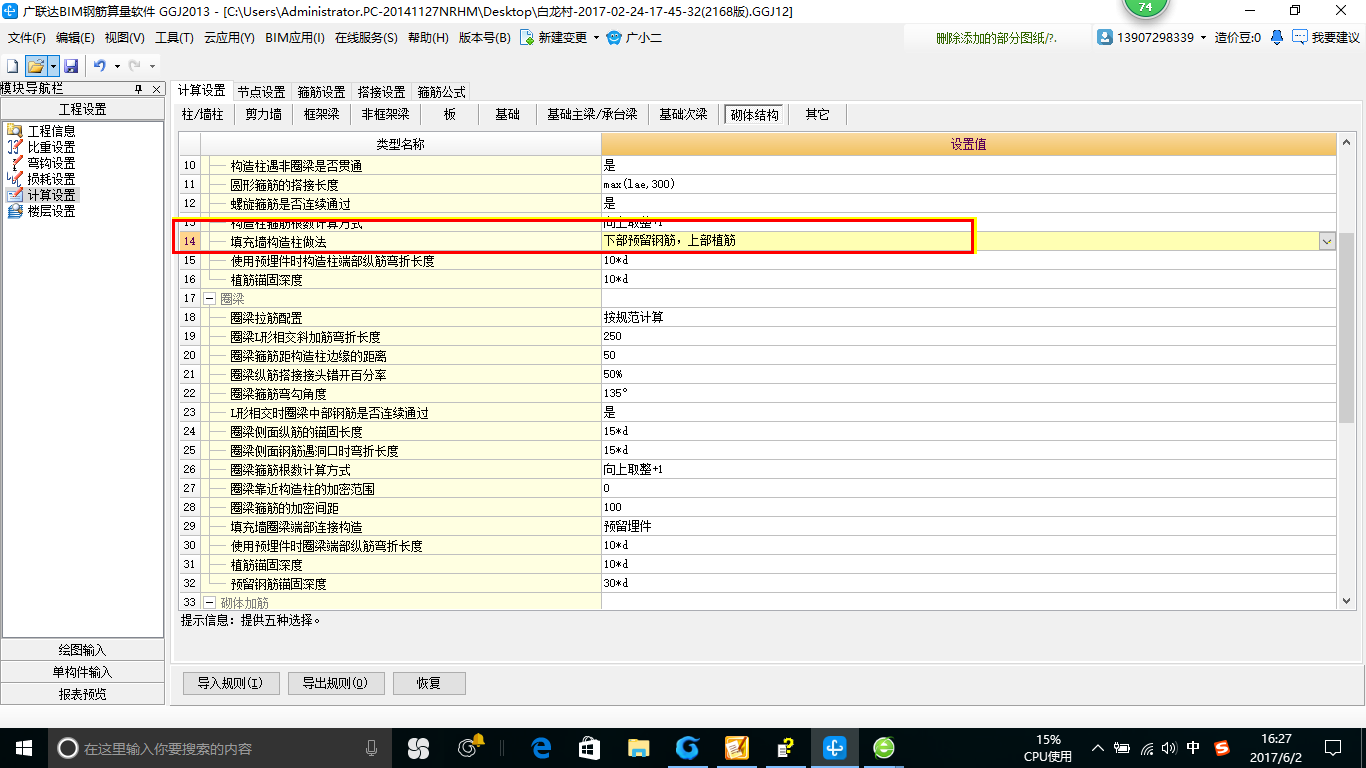This screenshot has width=1366, height=768.
Task: Pin the 模块导航栏 panel
Action: coord(139,89)
